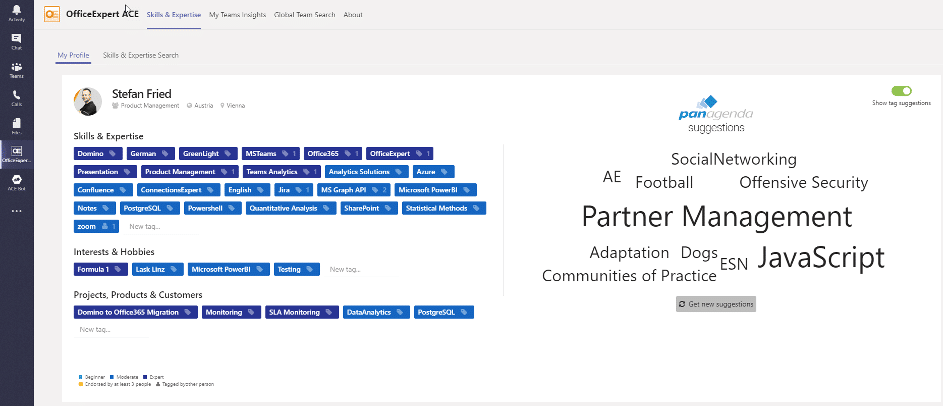Open Files in the left sidebar
943x406 pixels.
[16, 125]
